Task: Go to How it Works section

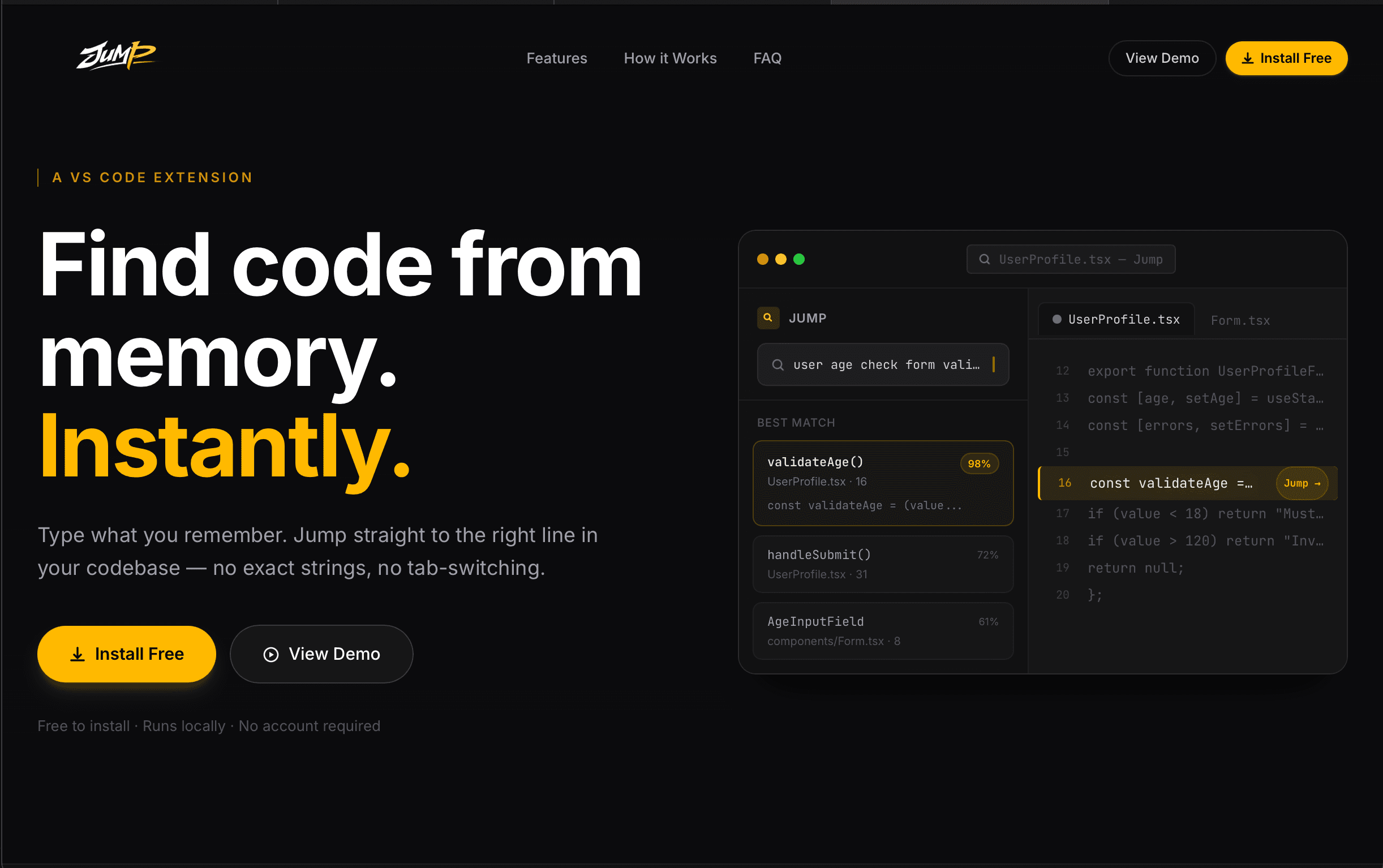Action: point(670,58)
